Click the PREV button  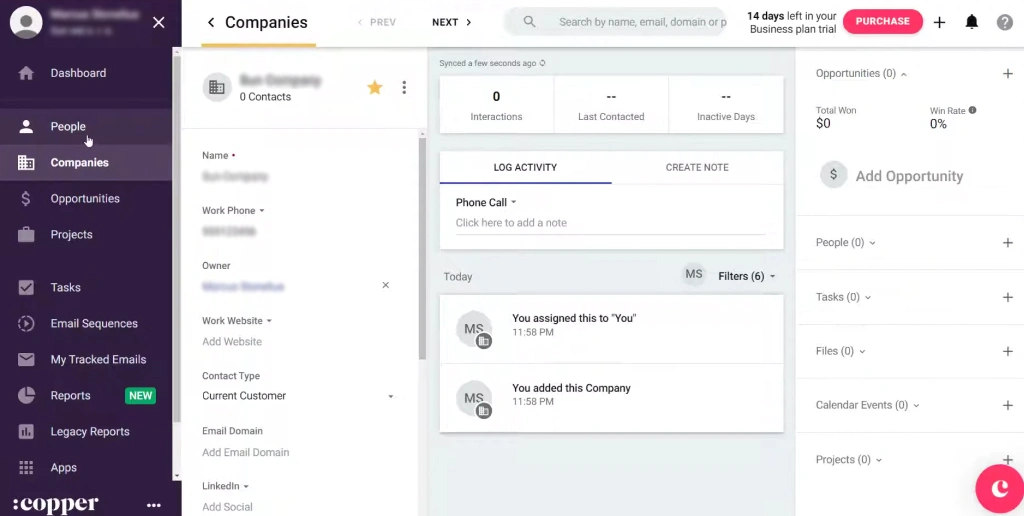tap(377, 22)
